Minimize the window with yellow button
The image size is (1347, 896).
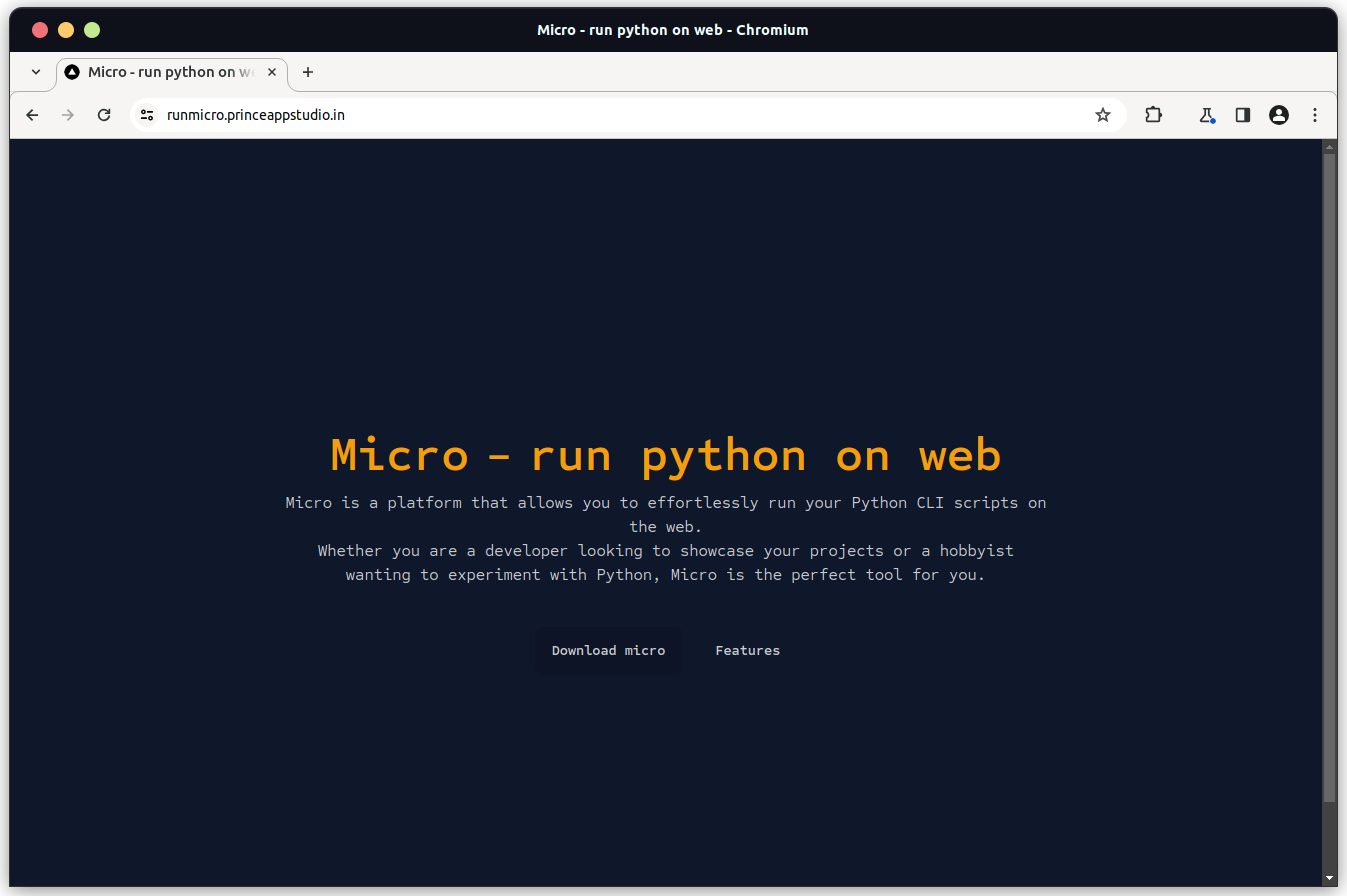click(x=66, y=30)
